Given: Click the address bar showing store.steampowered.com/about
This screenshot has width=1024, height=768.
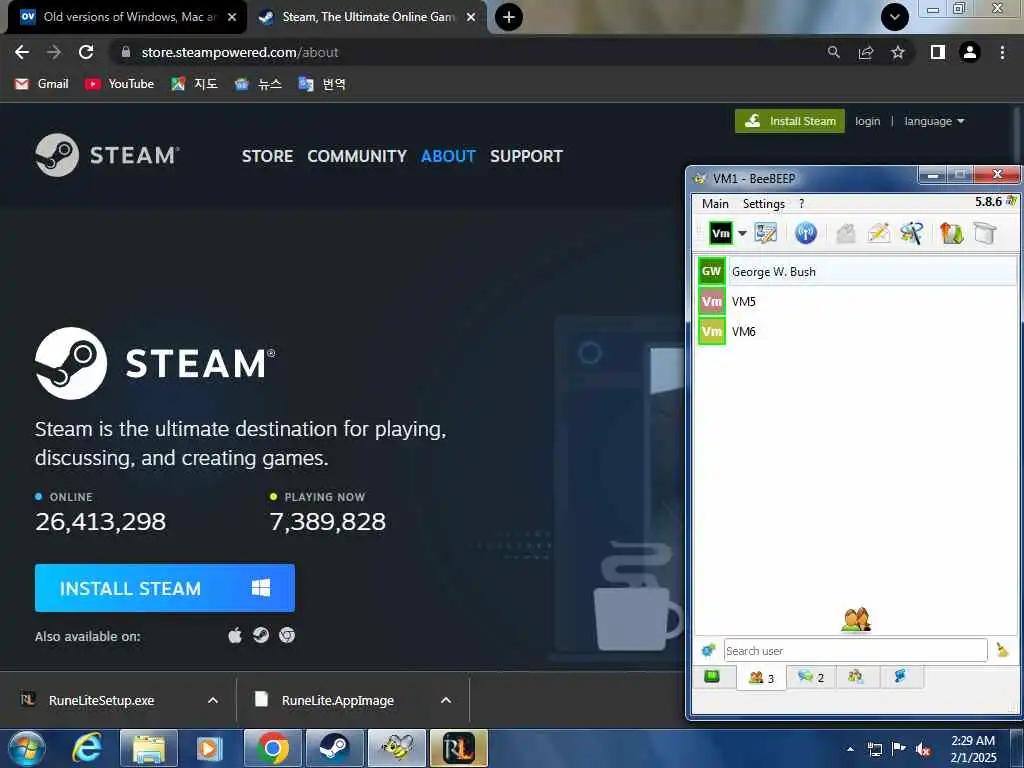Looking at the screenshot, I should click(x=470, y=52).
